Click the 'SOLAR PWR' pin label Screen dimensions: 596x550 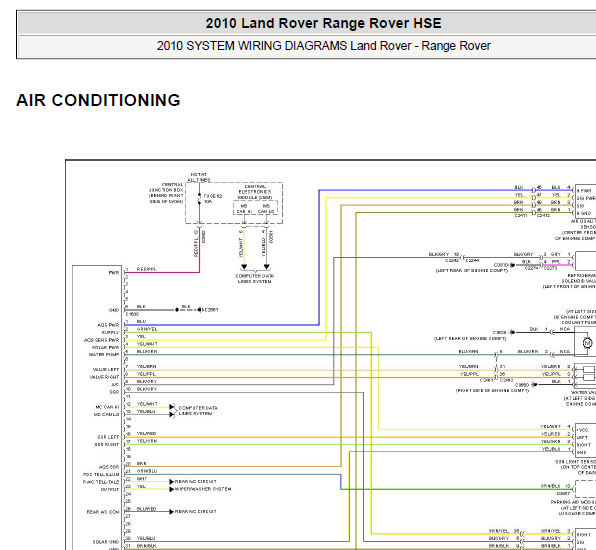pos(106,347)
